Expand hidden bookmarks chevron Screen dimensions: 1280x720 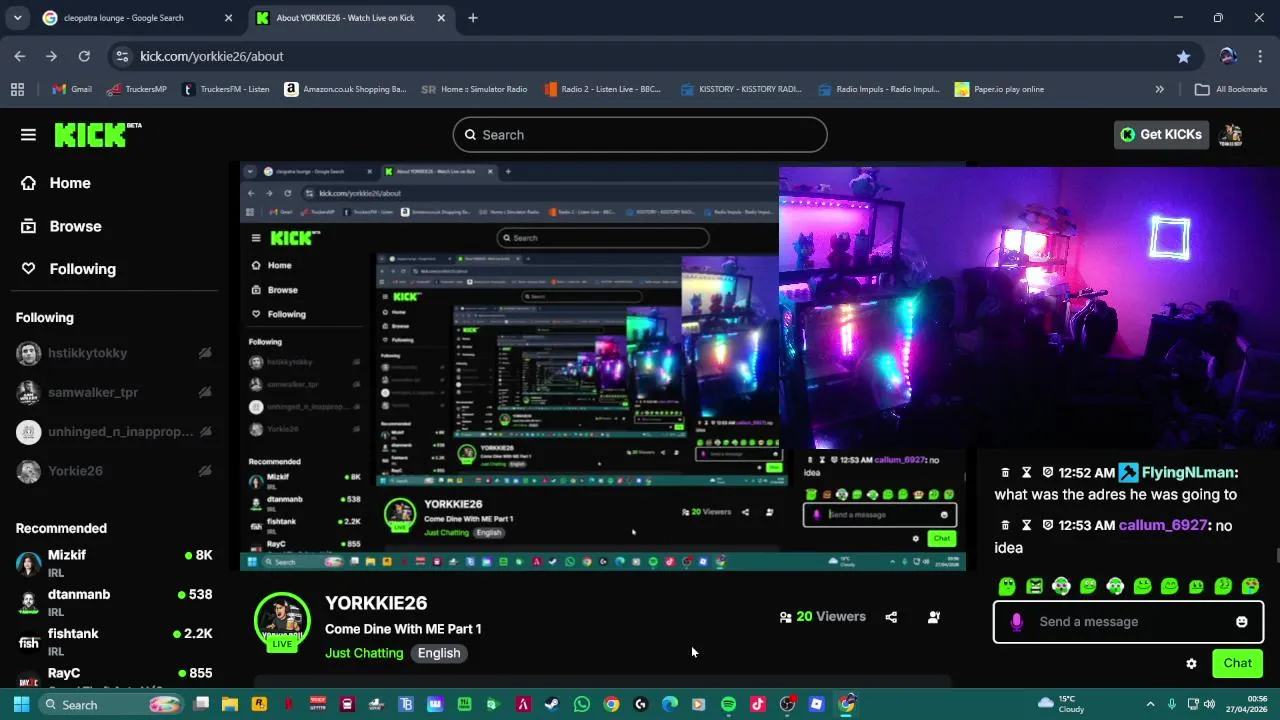(1159, 89)
